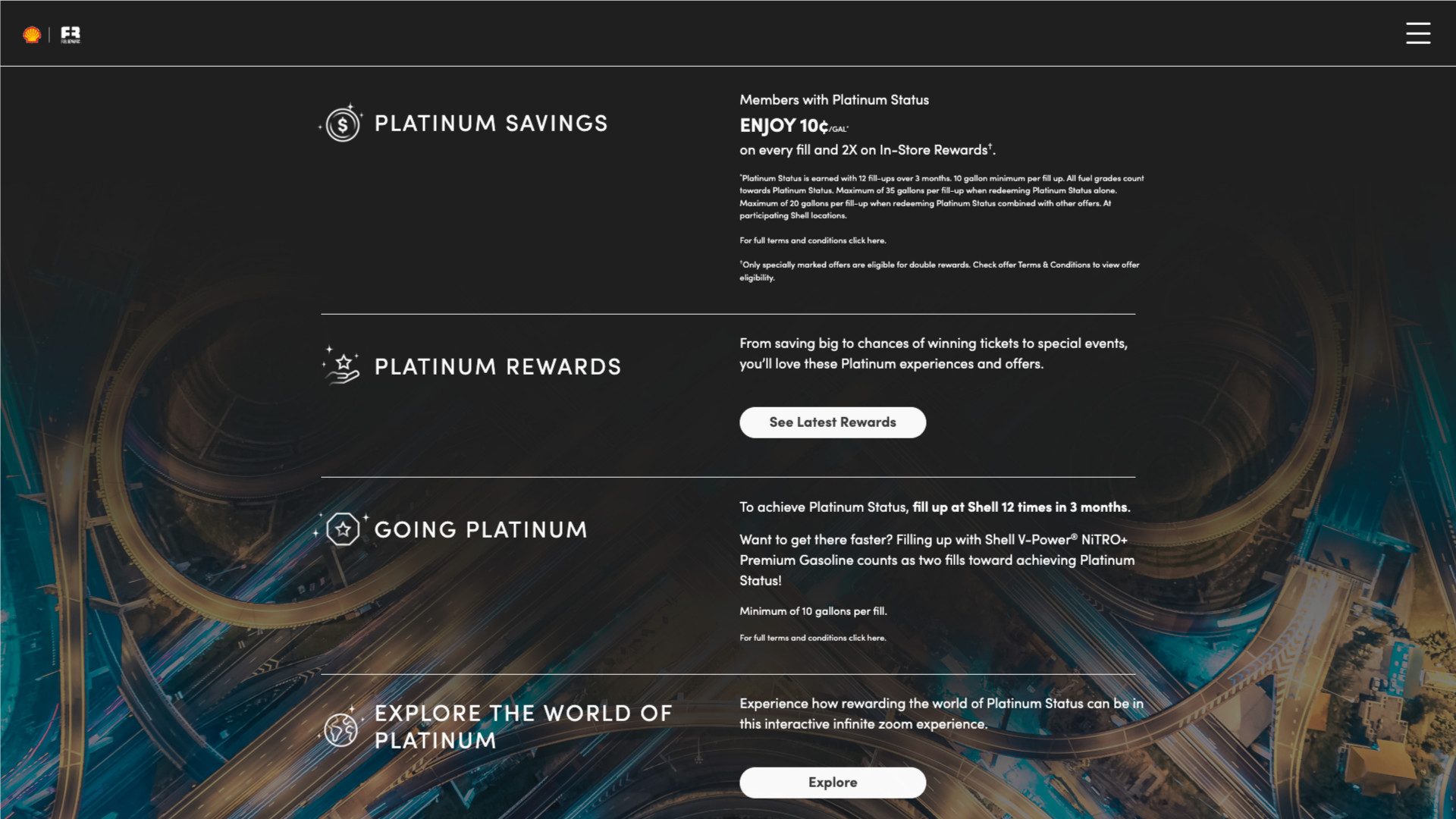The width and height of the screenshot is (1456, 819).
Task: Click the Platinum Rewards hand-with-star icon
Action: pos(342,366)
